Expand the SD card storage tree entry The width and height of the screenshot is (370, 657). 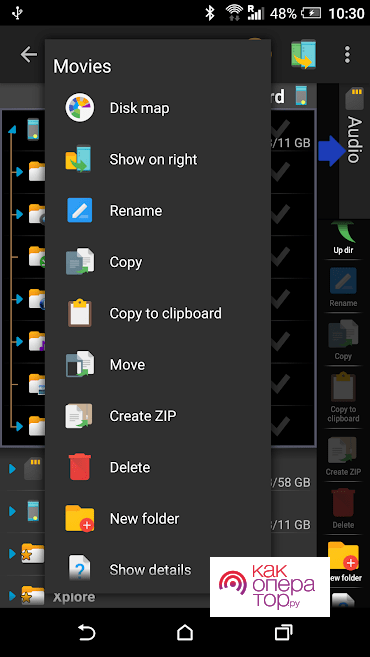point(12,469)
